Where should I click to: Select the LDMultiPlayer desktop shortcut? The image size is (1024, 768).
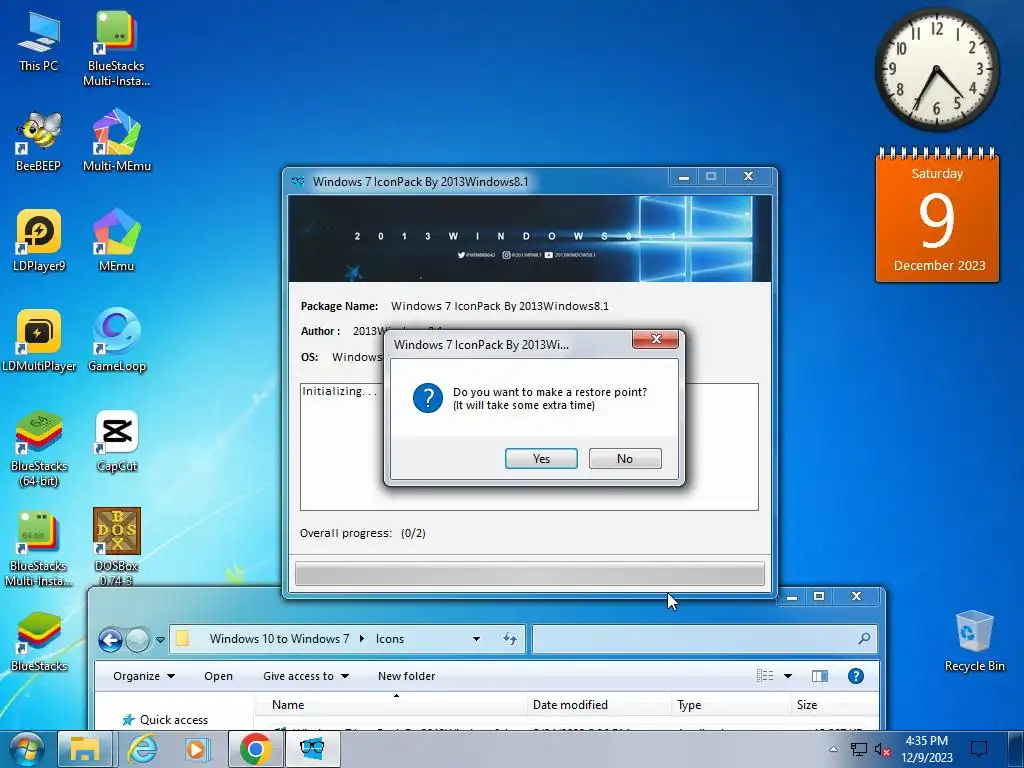click(x=39, y=341)
